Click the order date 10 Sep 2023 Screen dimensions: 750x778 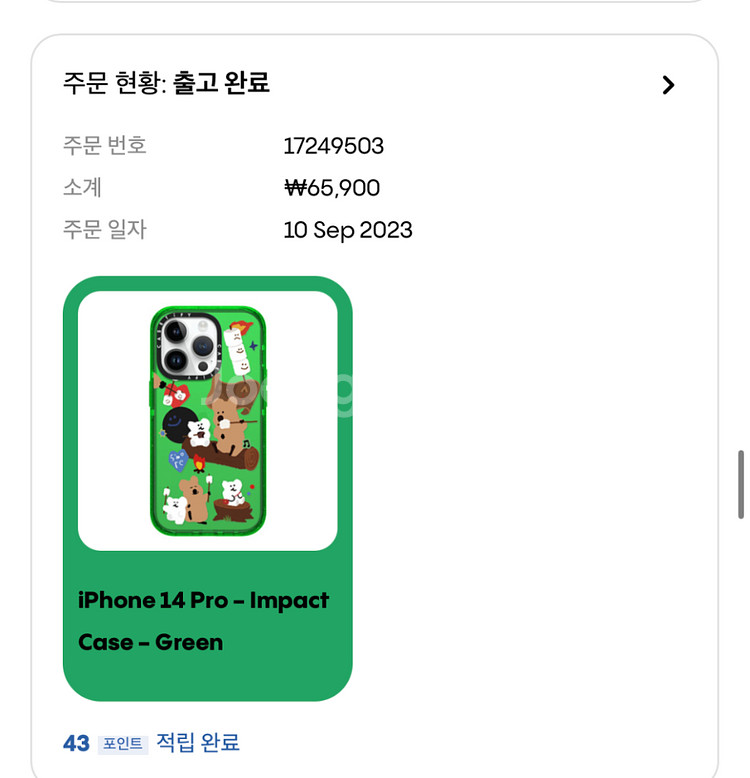tap(348, 230)
